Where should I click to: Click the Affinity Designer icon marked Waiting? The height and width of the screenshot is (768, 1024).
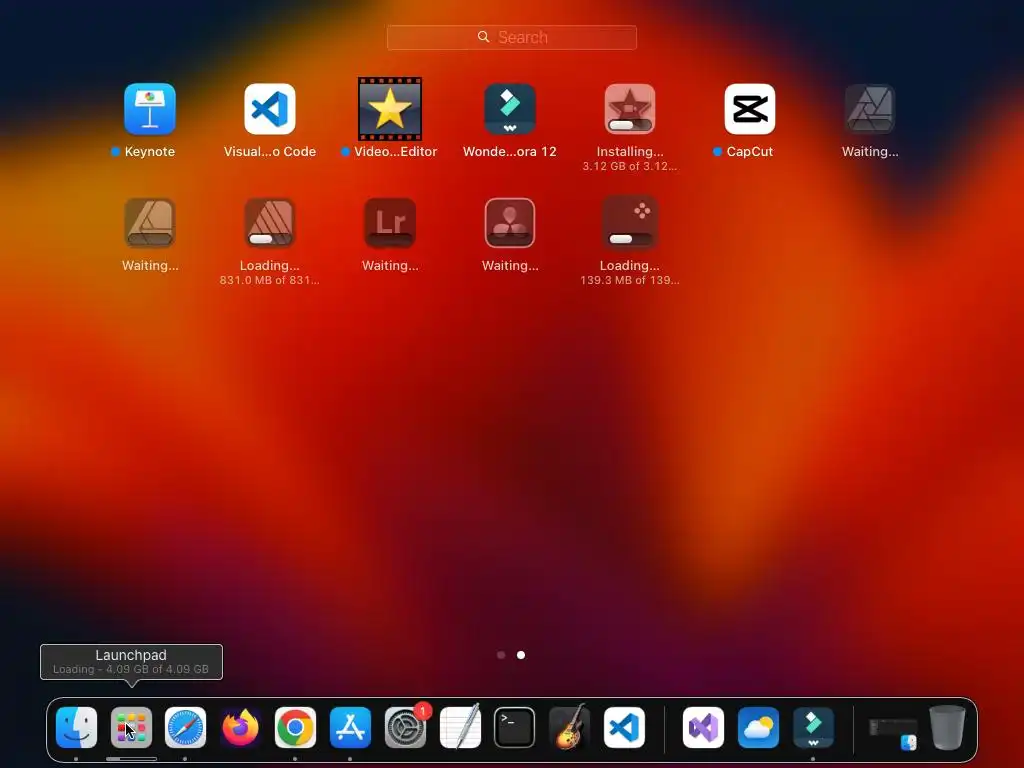(150, 223)
